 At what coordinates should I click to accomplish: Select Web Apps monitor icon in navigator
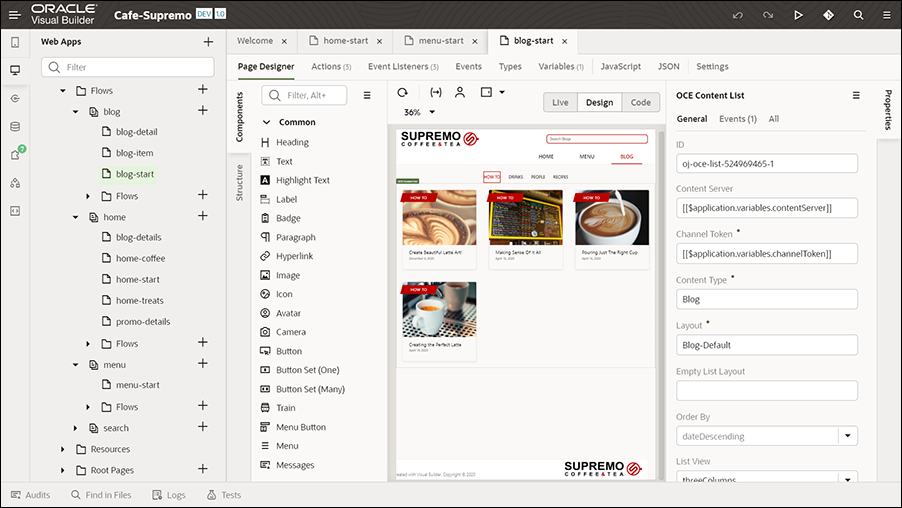pyautogui.click(x=15, y=70)
